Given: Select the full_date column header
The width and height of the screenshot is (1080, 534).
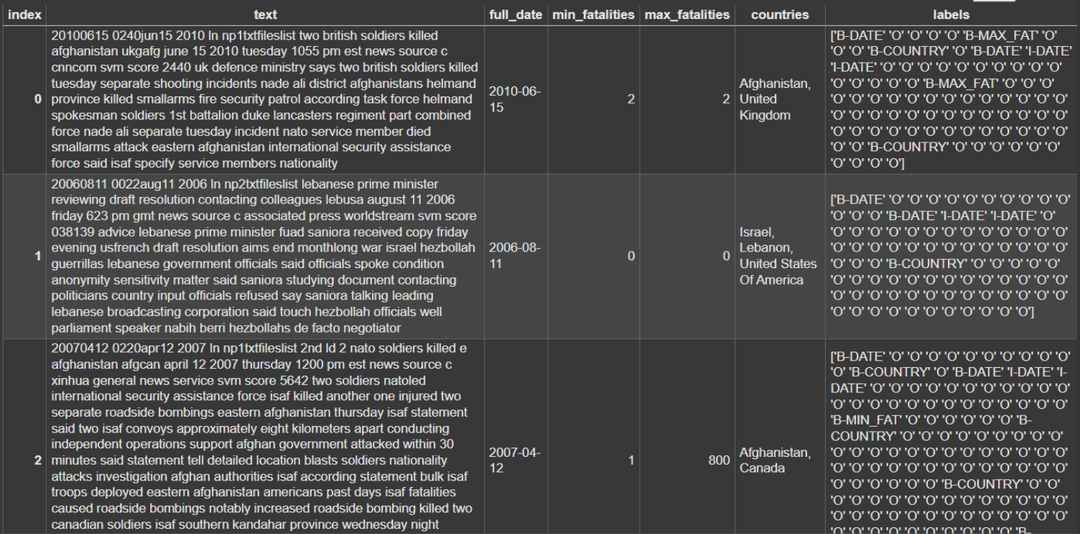Looking at the screenshot, I should pos(516,14).
